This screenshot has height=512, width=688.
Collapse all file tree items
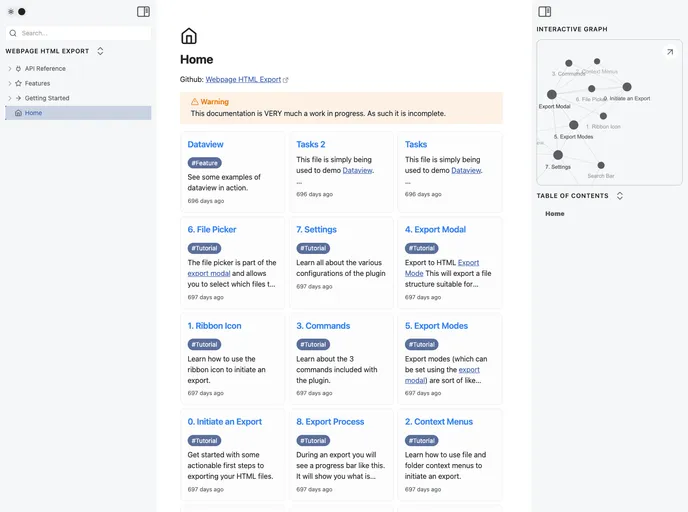[x=100, y=51]
